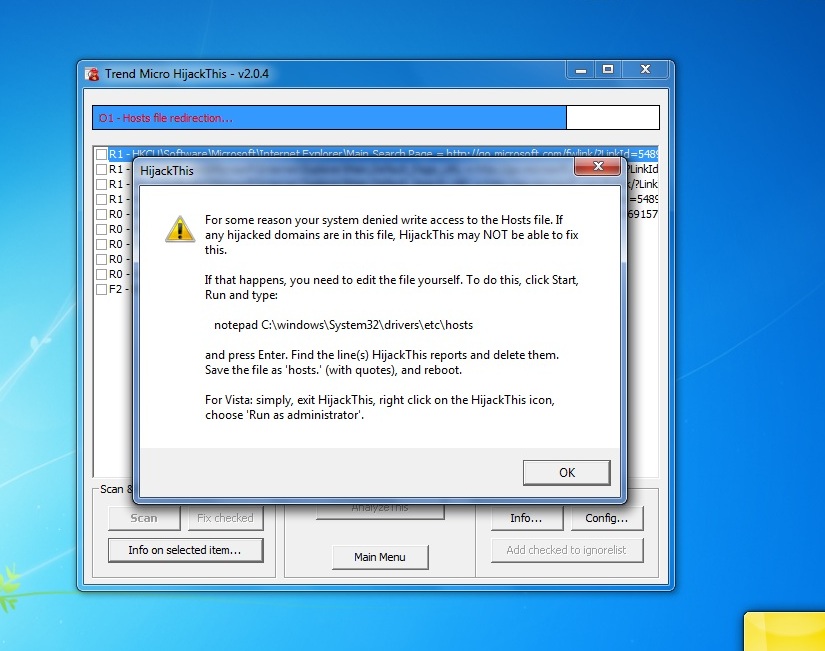
Task: Tick the checkbox of the highlighted R1 row
Action: [102, 154]
